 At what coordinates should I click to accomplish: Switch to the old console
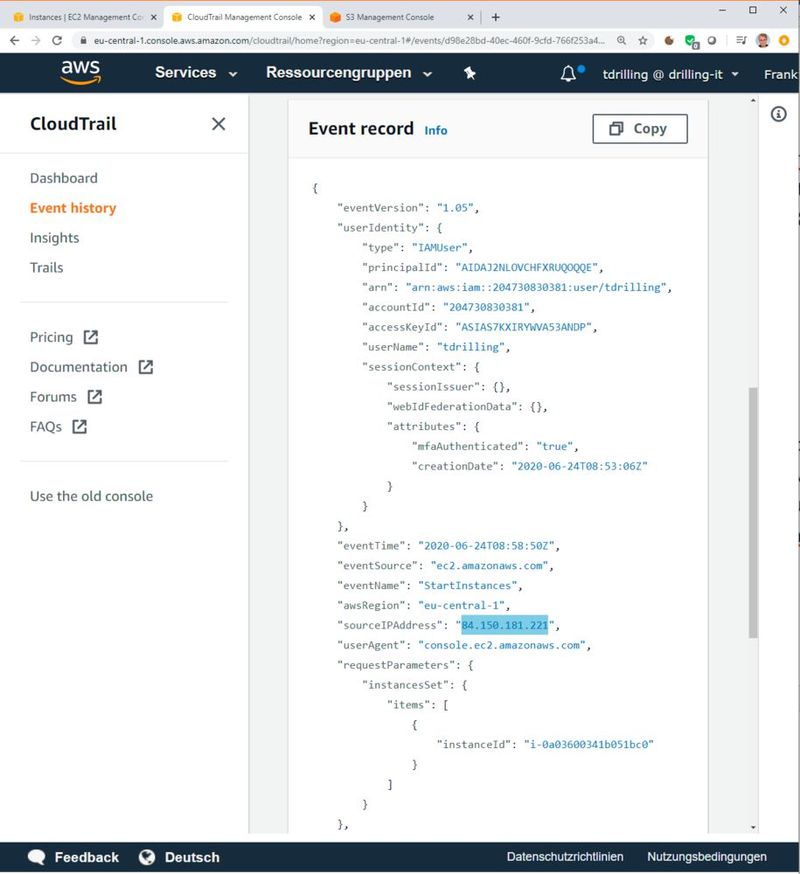tap(91, 496)
